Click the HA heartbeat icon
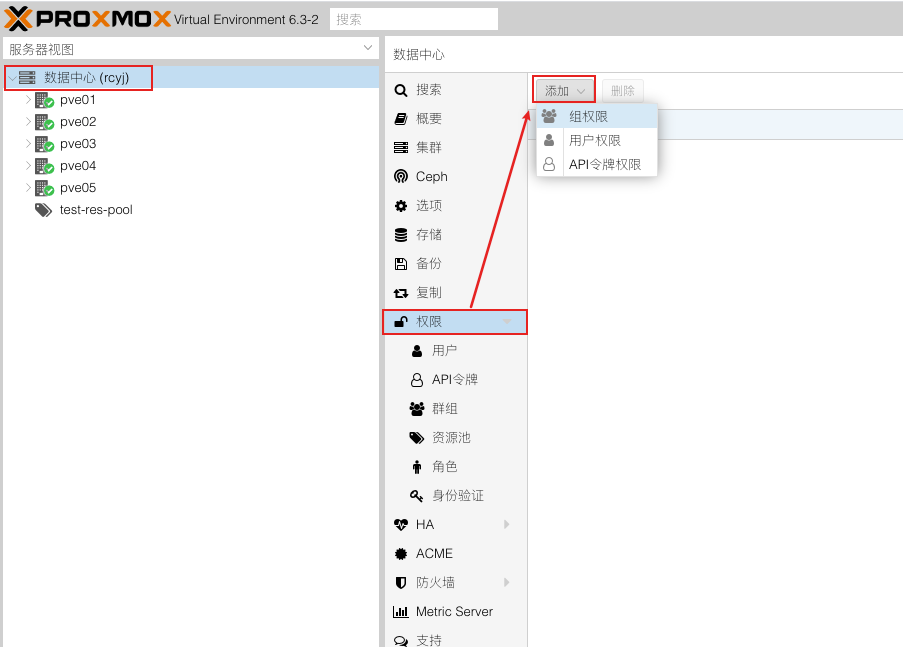This screenshot has width=903, height=647. pyautogui.click(x=401, y=525)
